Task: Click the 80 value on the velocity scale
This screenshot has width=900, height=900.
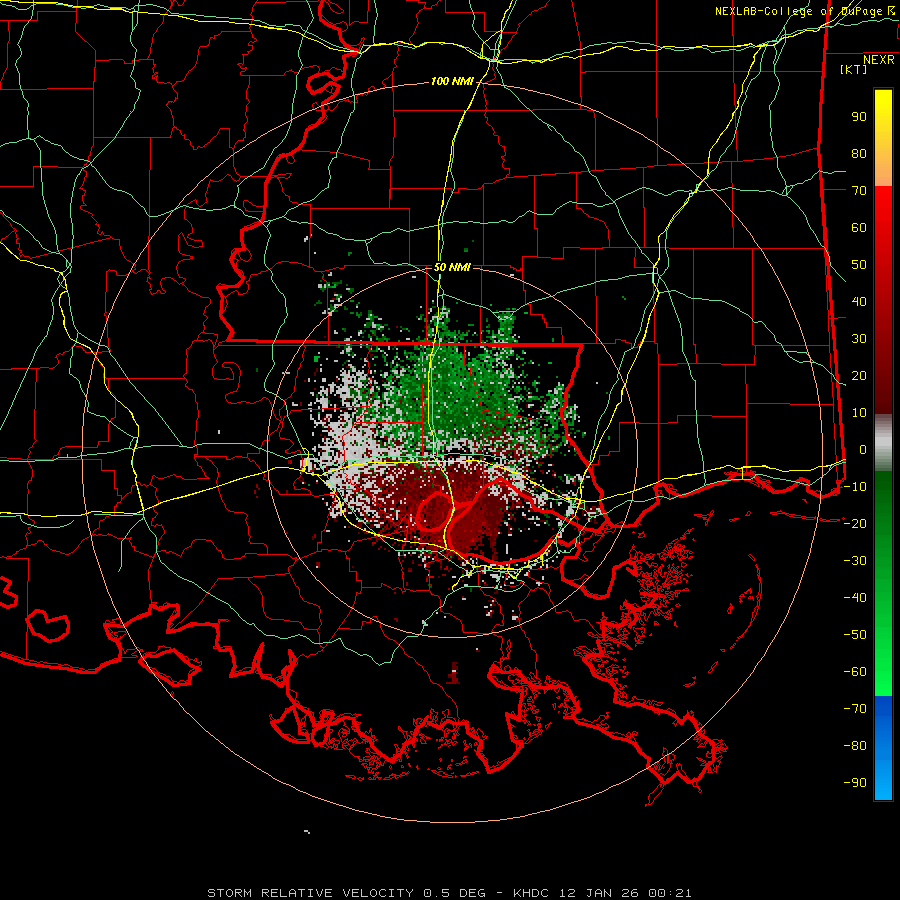Action: point(859,153)
